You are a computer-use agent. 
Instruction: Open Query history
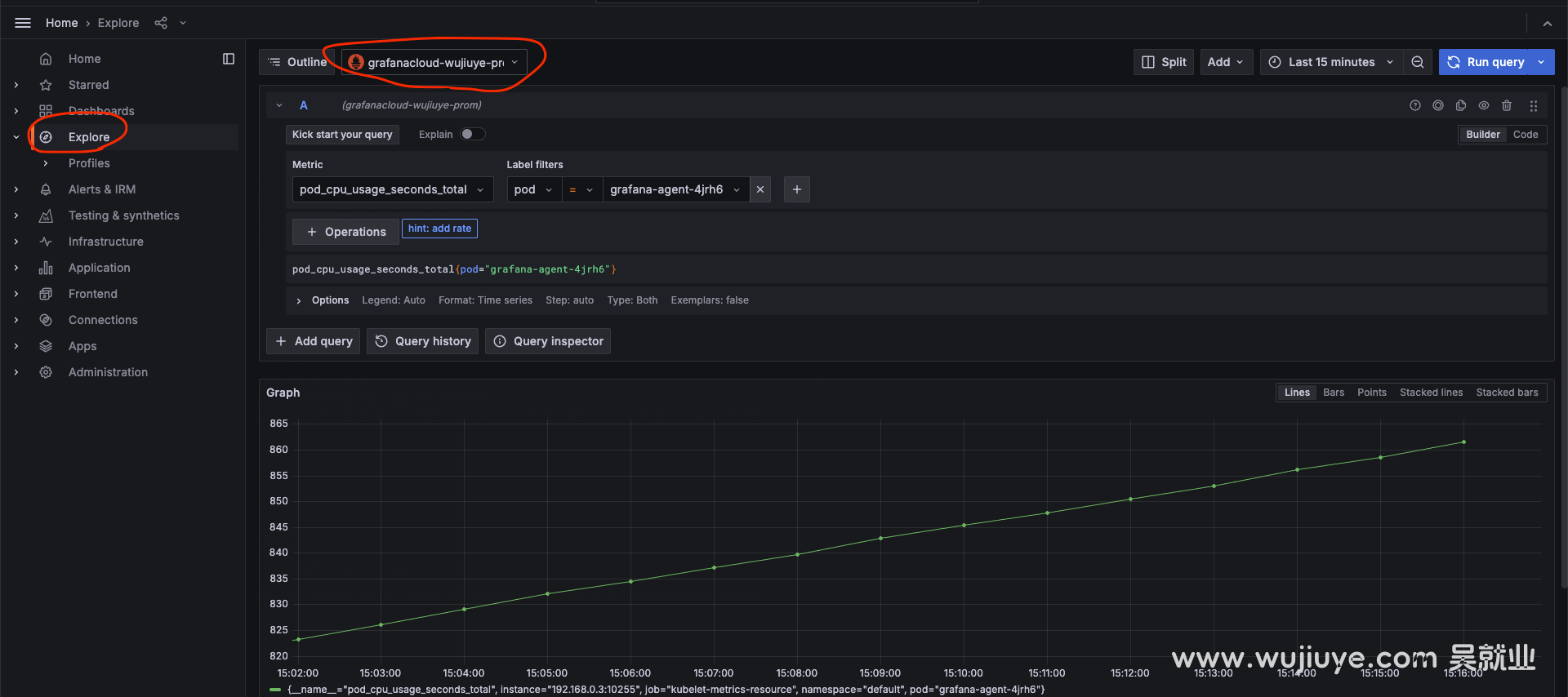click(422, 341)
